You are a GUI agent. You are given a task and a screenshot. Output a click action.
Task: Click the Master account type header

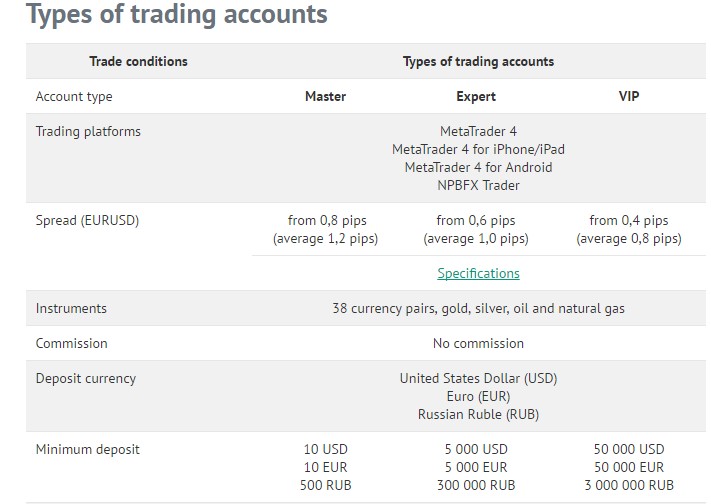[x=326, y=96]
